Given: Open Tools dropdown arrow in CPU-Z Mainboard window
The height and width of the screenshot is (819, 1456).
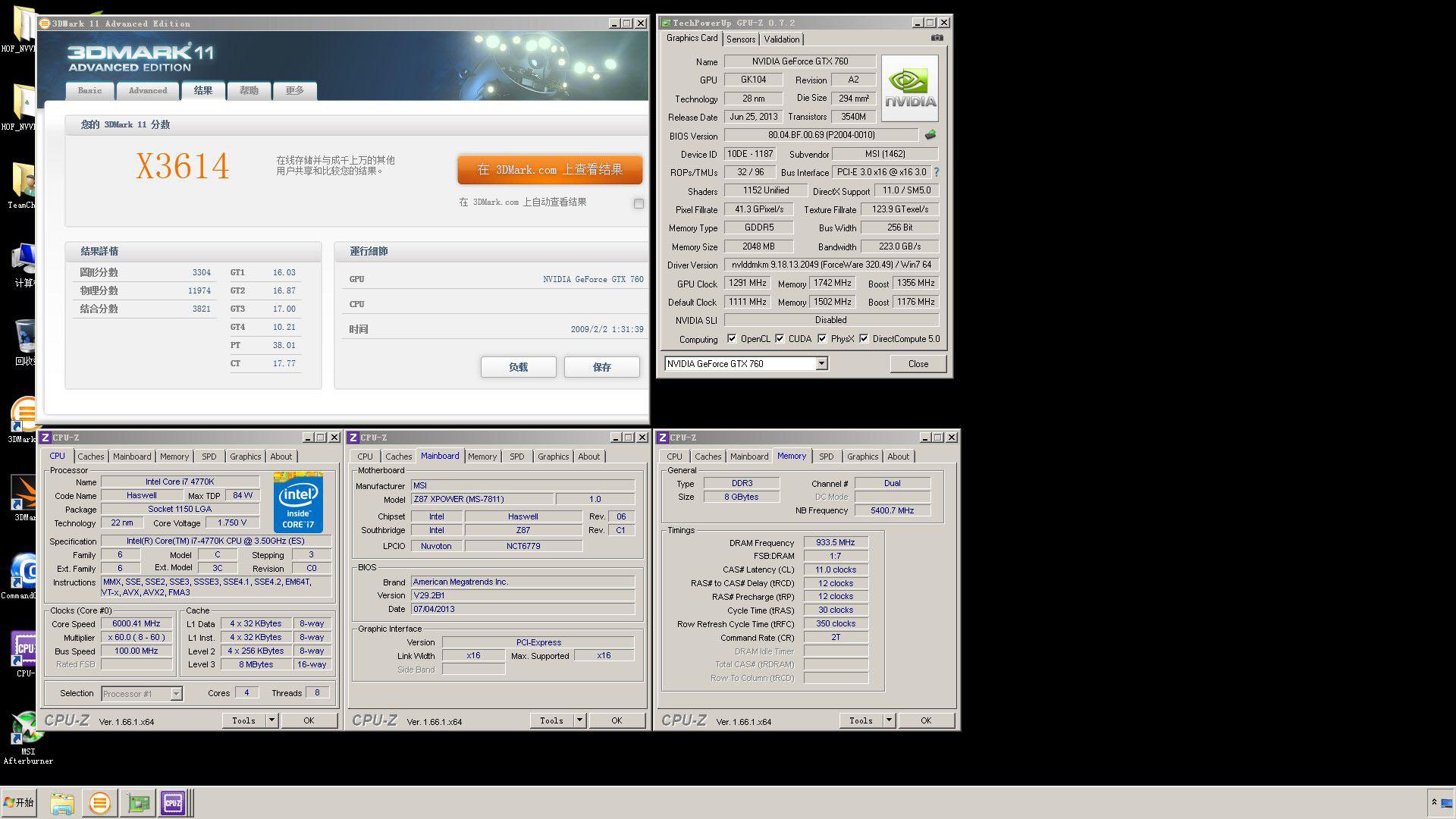Looking at the screenshot, I should point(579,720).
